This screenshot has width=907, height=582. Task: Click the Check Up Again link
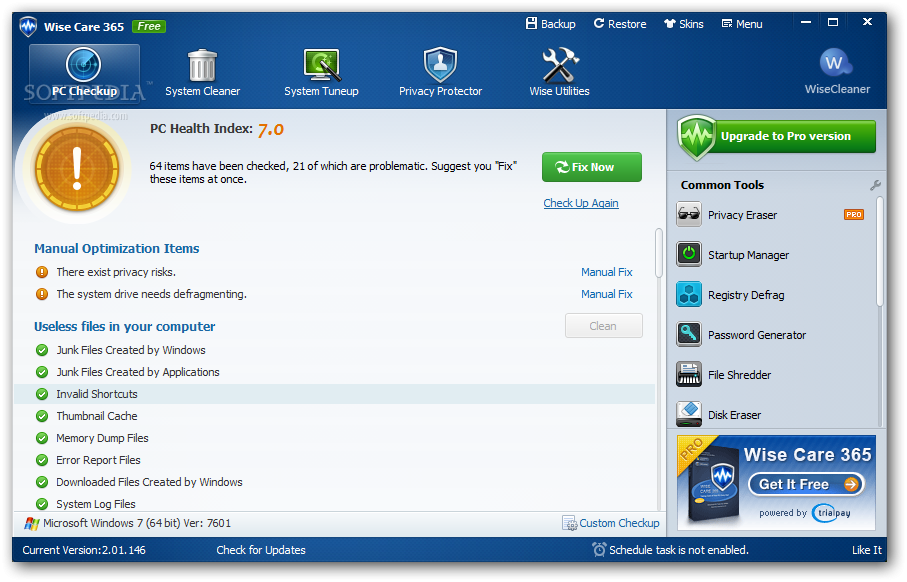pyautogui.click(x=581, y=203)
